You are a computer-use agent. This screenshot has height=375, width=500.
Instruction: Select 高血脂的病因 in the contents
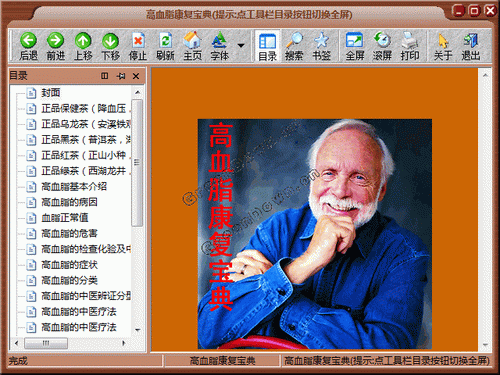pos(69,202)
